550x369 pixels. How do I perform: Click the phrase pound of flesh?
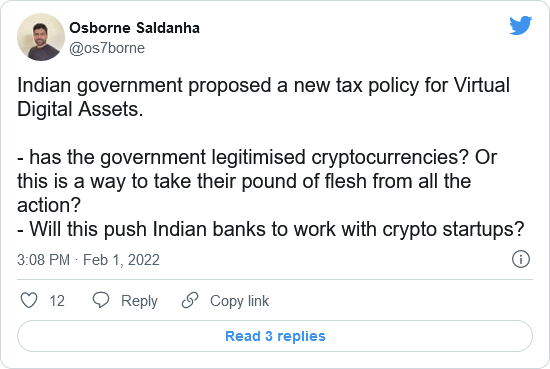tap(304, 181)
